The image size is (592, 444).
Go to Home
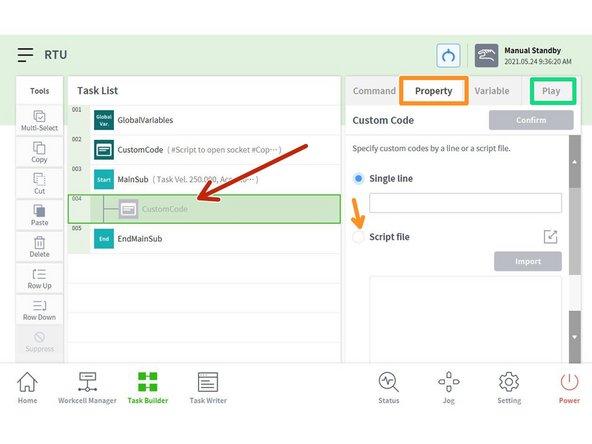click(x=27, y=388)
